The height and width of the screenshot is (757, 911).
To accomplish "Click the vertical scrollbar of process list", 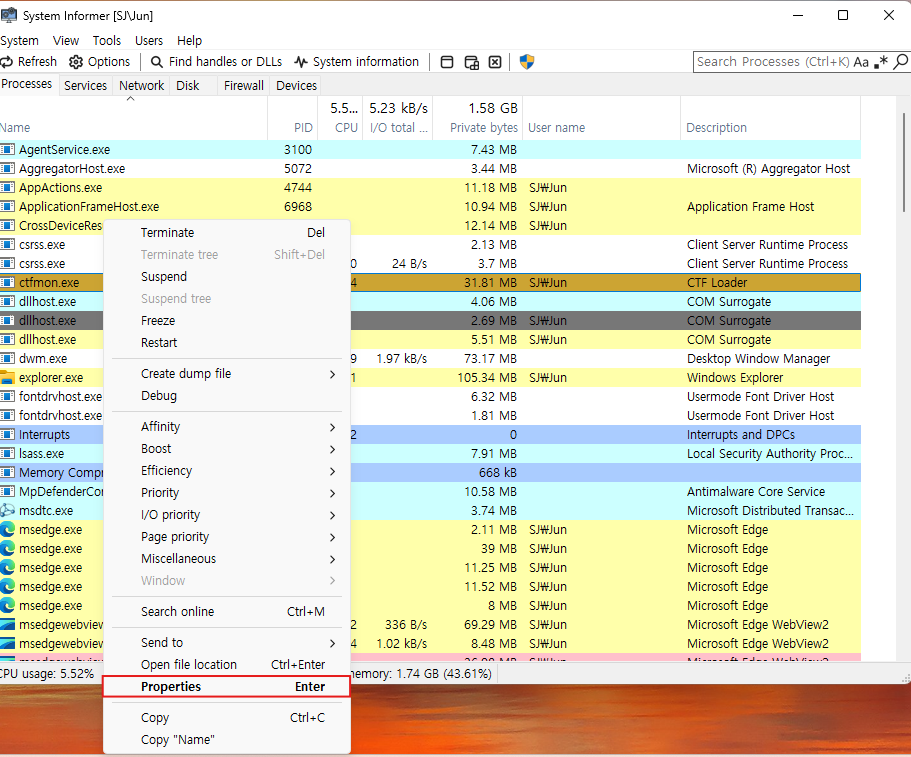I will 903,163.
